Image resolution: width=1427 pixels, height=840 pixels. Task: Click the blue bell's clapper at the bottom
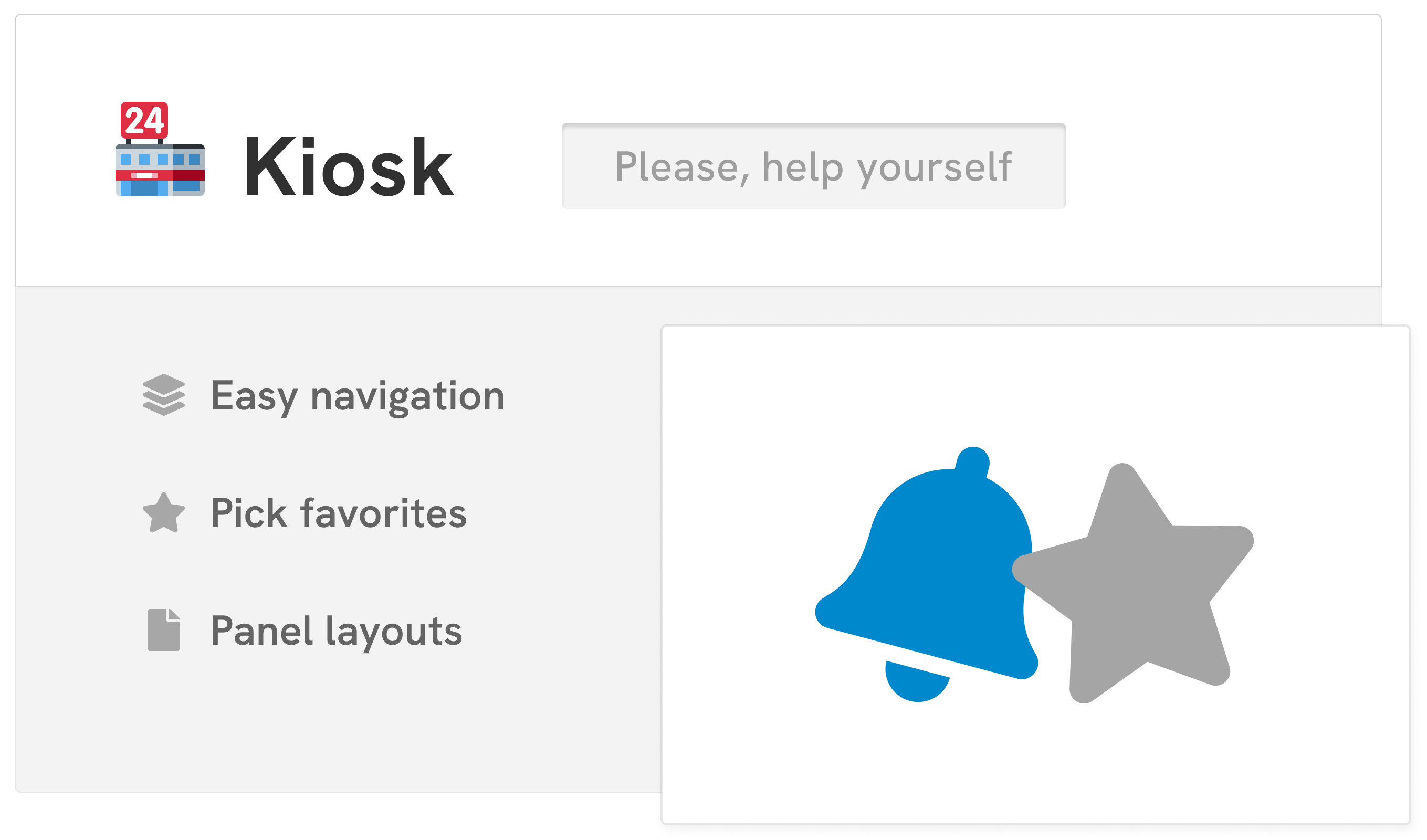point(916,681)
